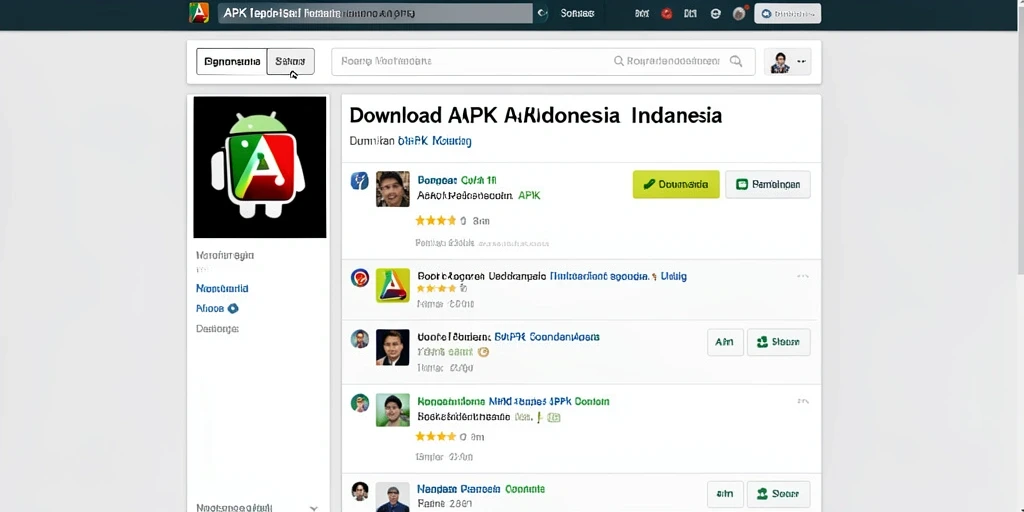This screenshot has width=1024, height=512.
Task: Expand the menu dots beside the user avatar
Action: [801, 62]
